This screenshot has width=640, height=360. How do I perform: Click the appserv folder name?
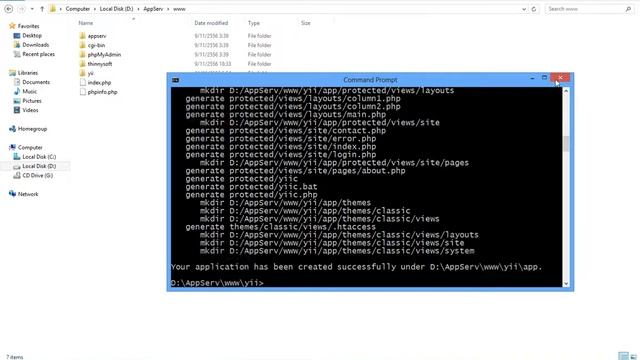click(97, 36)
